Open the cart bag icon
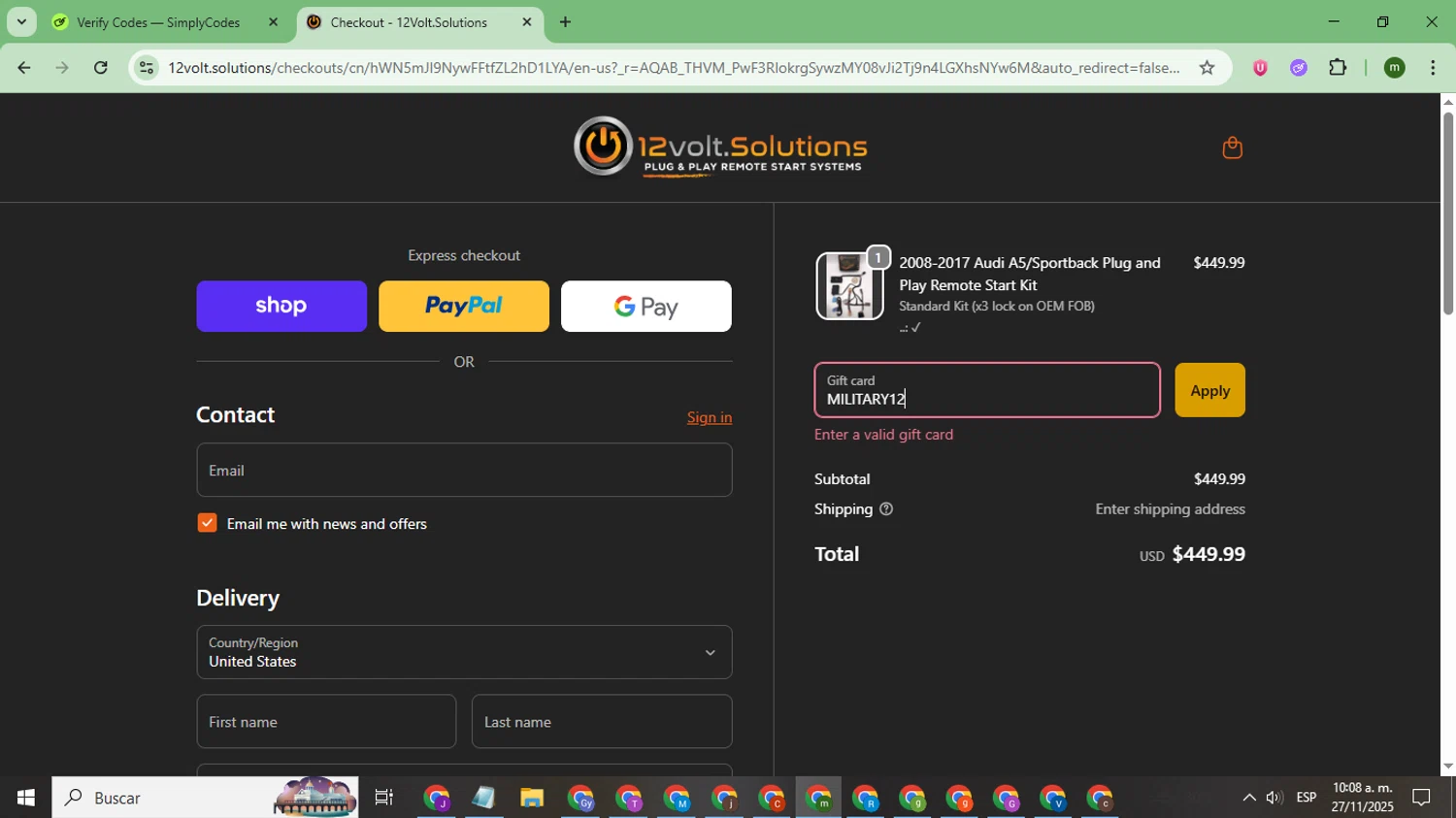This screenshot has height=818, width=1456. [x=1232, y=147]
